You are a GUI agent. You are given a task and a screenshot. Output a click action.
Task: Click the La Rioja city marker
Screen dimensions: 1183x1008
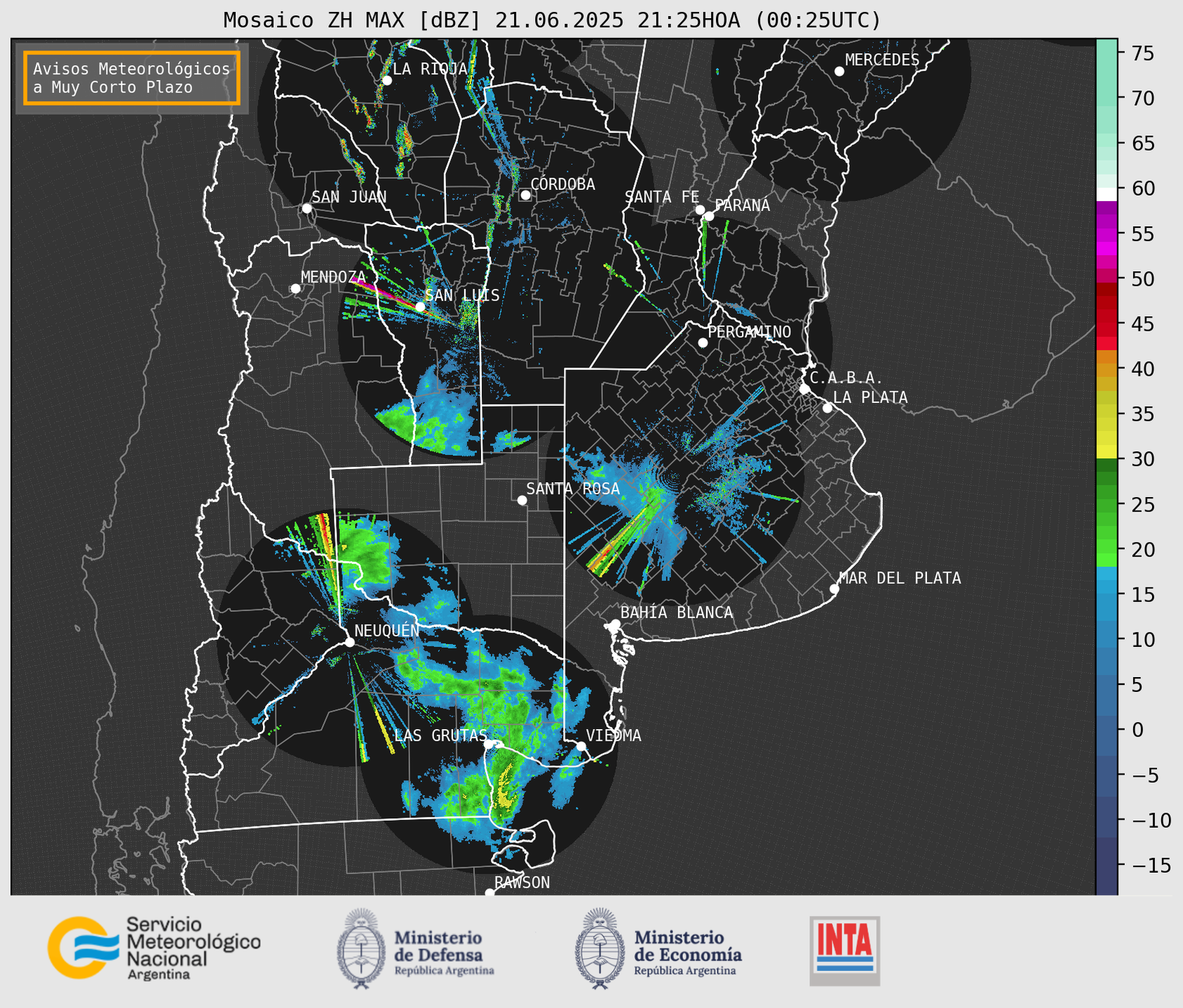click(x=386, y=81)
